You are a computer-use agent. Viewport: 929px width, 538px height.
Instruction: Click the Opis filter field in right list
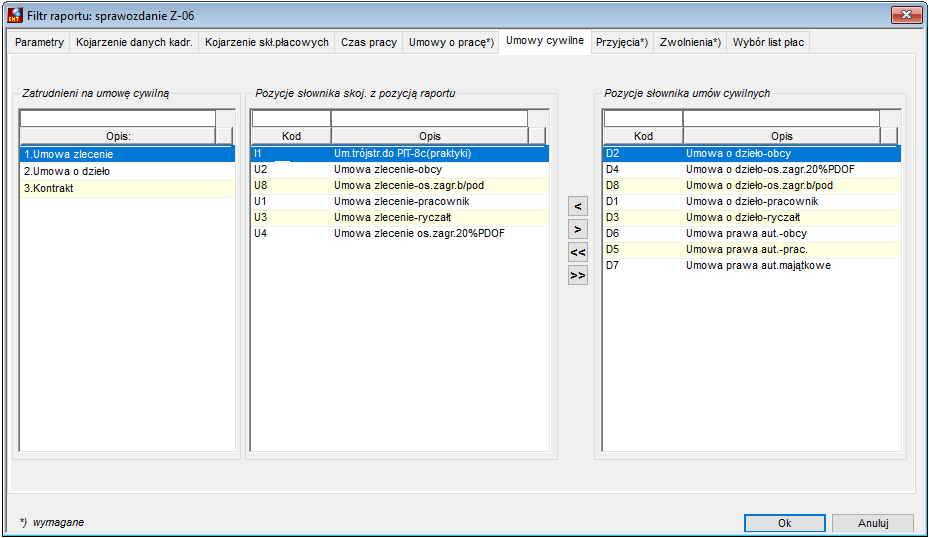(x=781, y=119)
